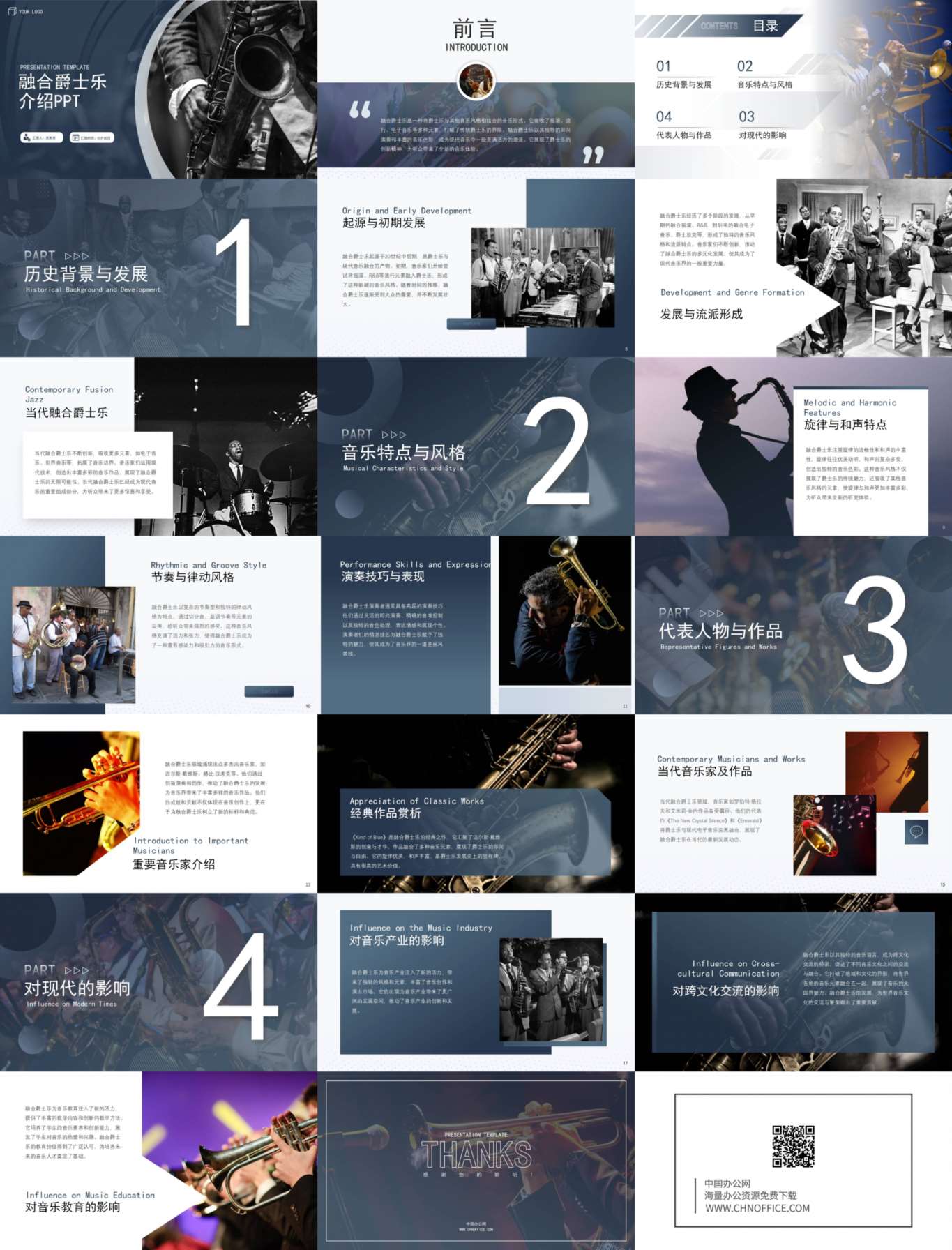The image size is (952, 1250).
Task: Click the PRESENTATION TEMPLATE label on cover slide
Action: click(x=54, y=67)
